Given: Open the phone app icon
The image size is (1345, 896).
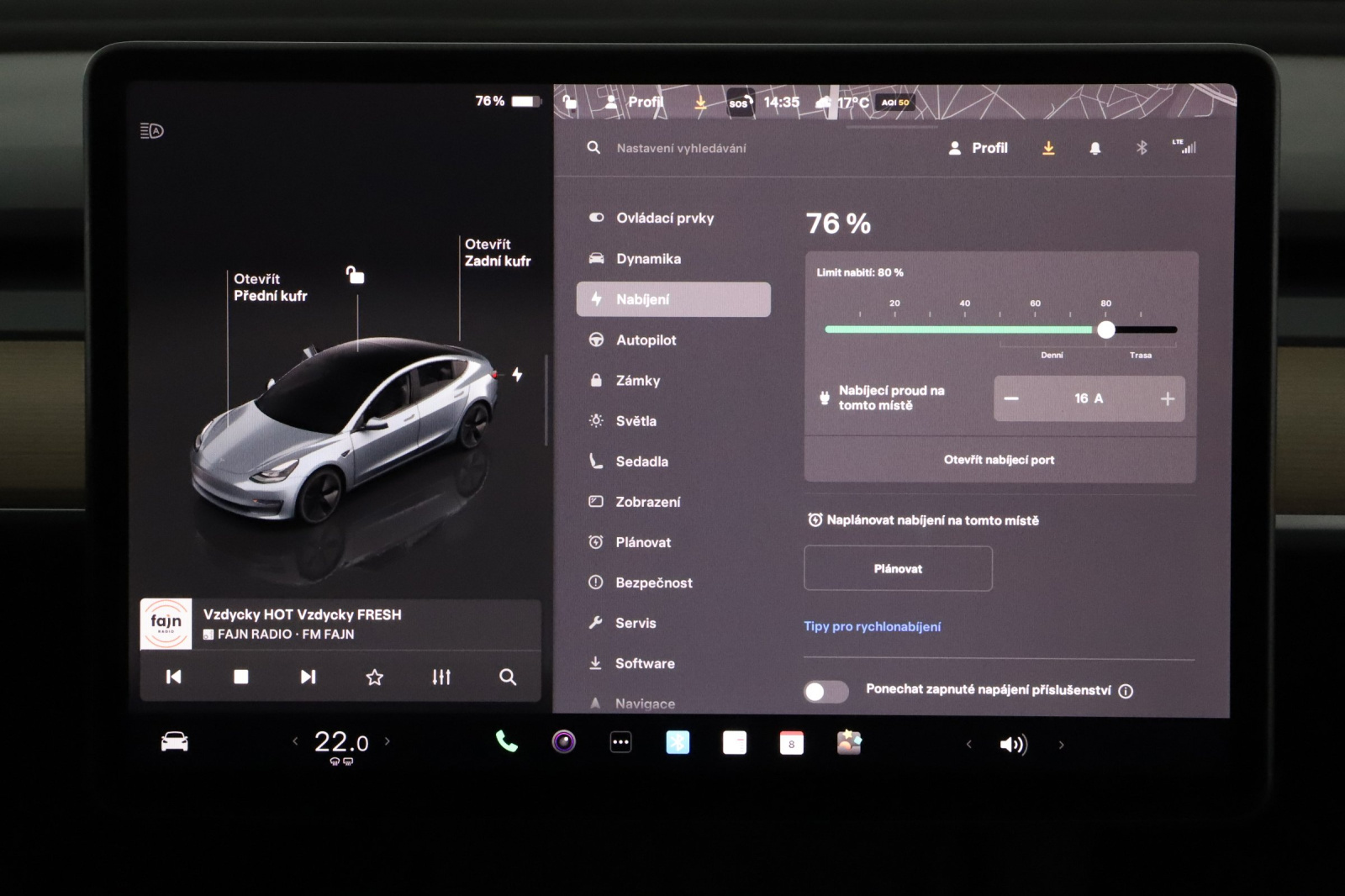Looking at the screenshot, I should (x=507, y=741).
